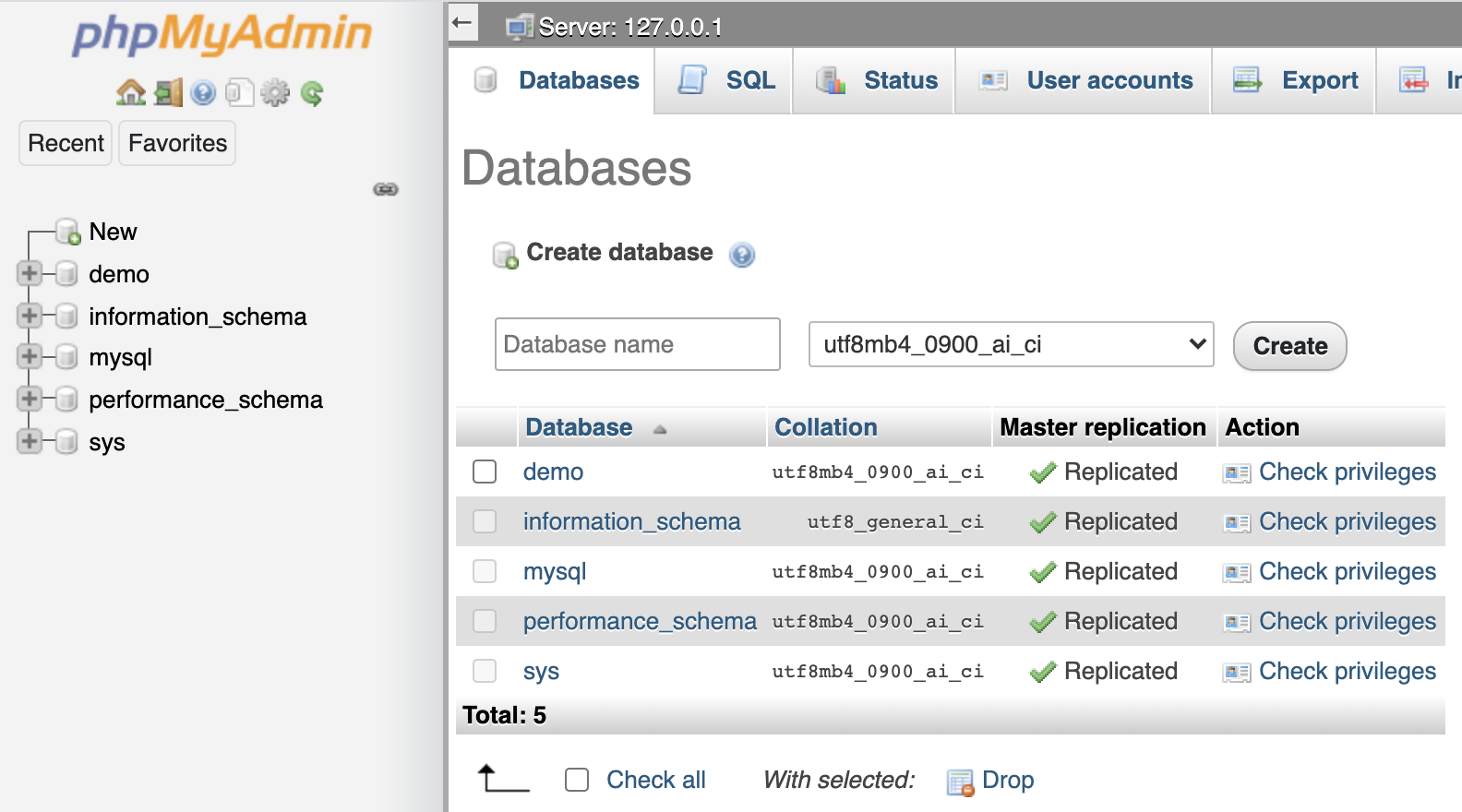1462x812 pixels.
Task: Open the Export tab
Action: tap(1294, 80)
